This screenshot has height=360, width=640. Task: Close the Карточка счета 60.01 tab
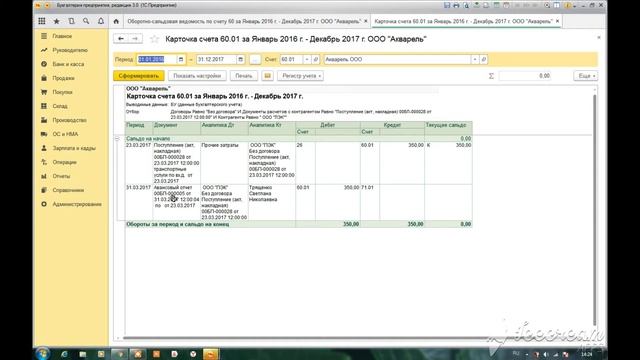tap(558, 21)
